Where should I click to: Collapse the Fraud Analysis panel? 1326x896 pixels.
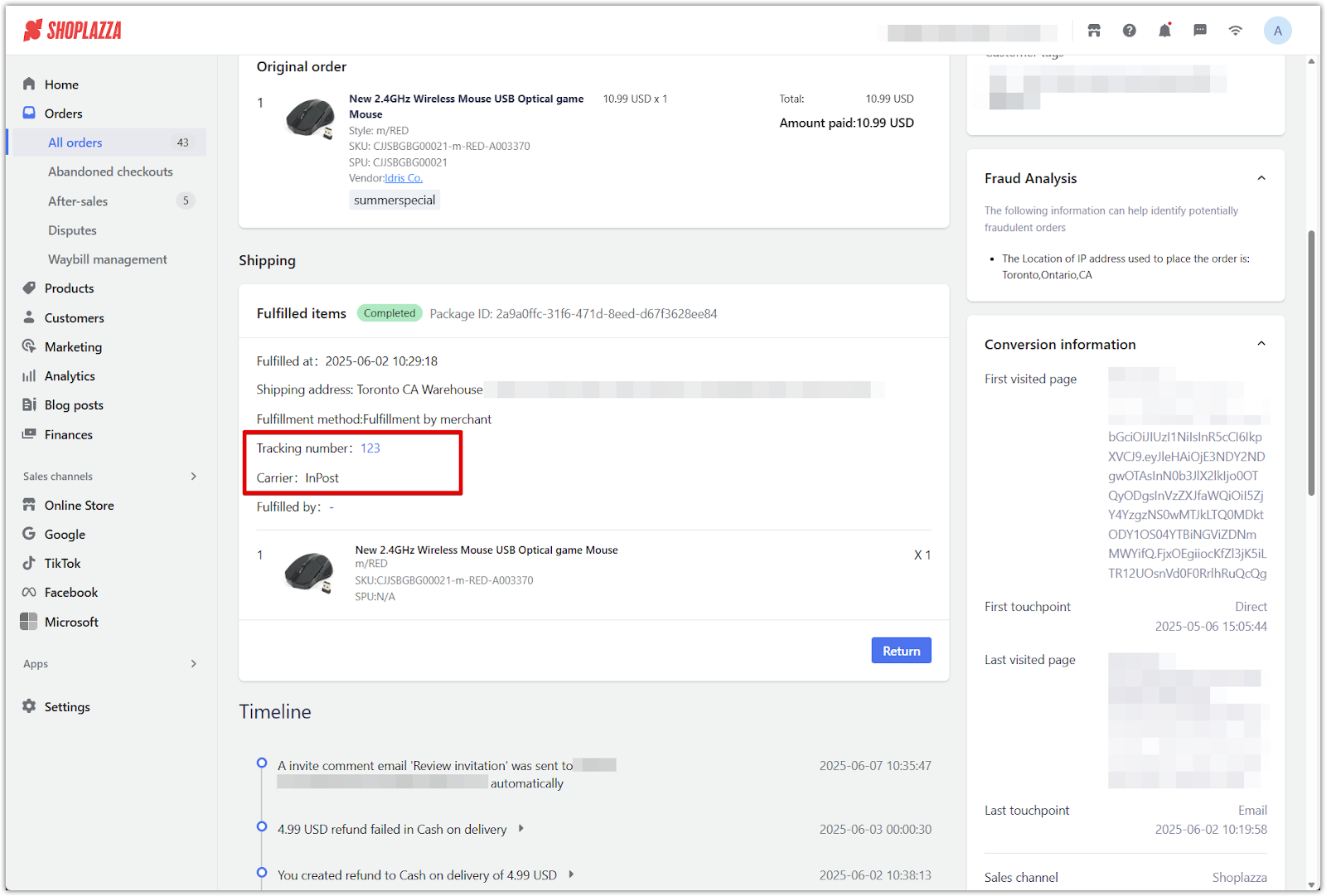click(1261, 178)
